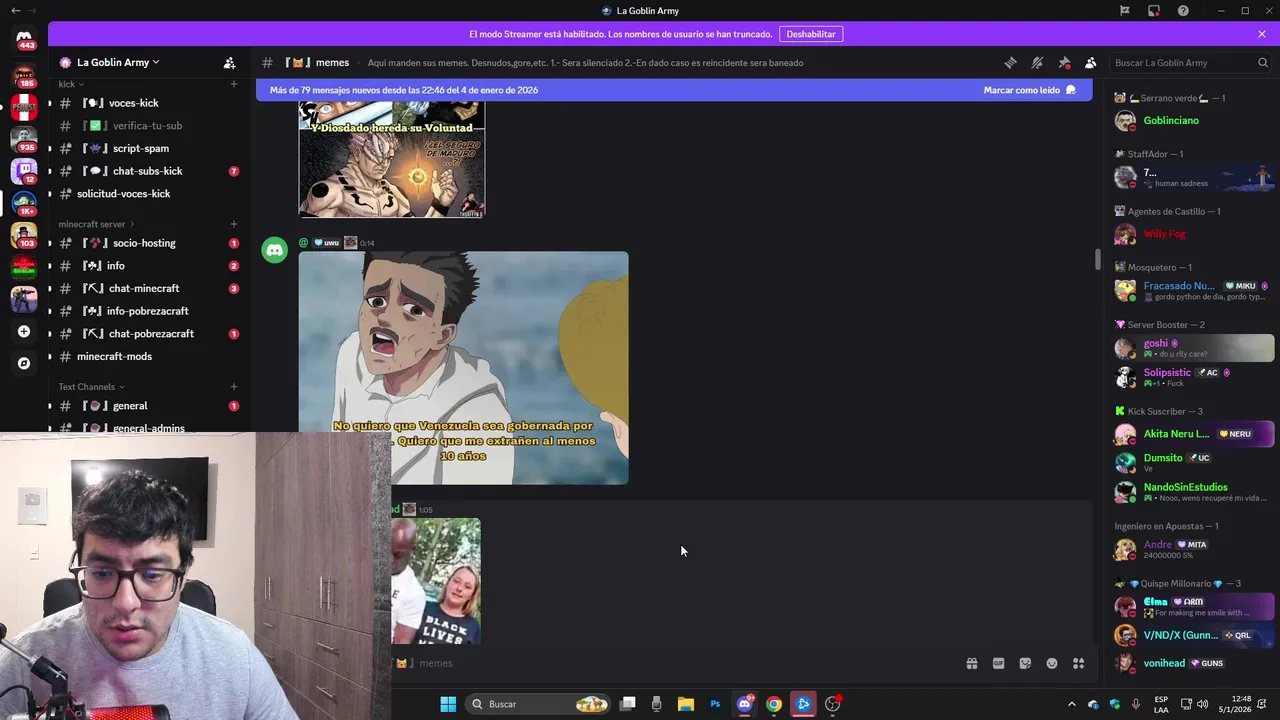Click the chat area scrollbar
The width and height of the screenshot is (1280, 720).
coord(1097,259)
